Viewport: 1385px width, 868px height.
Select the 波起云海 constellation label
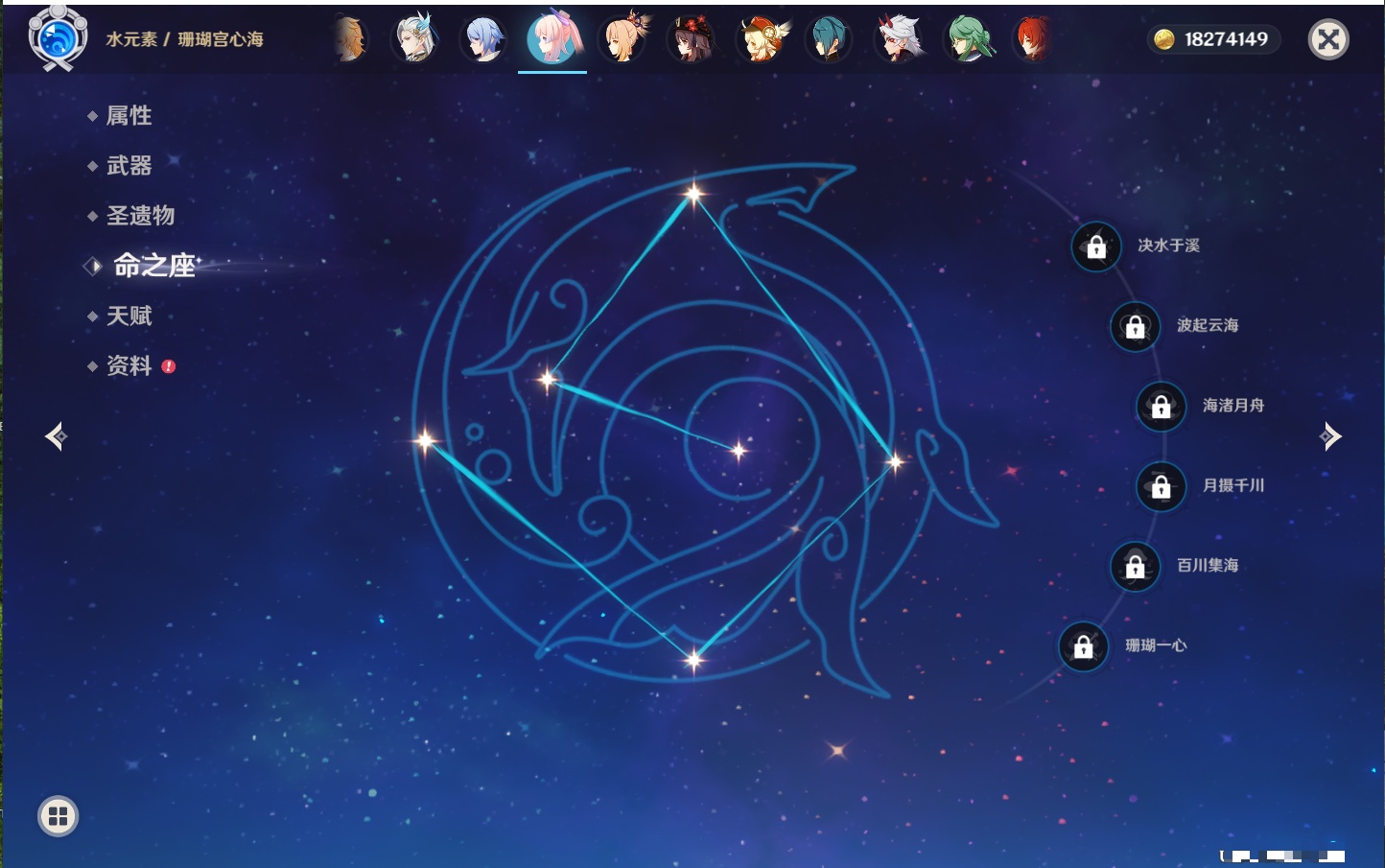pos(1209,325)
